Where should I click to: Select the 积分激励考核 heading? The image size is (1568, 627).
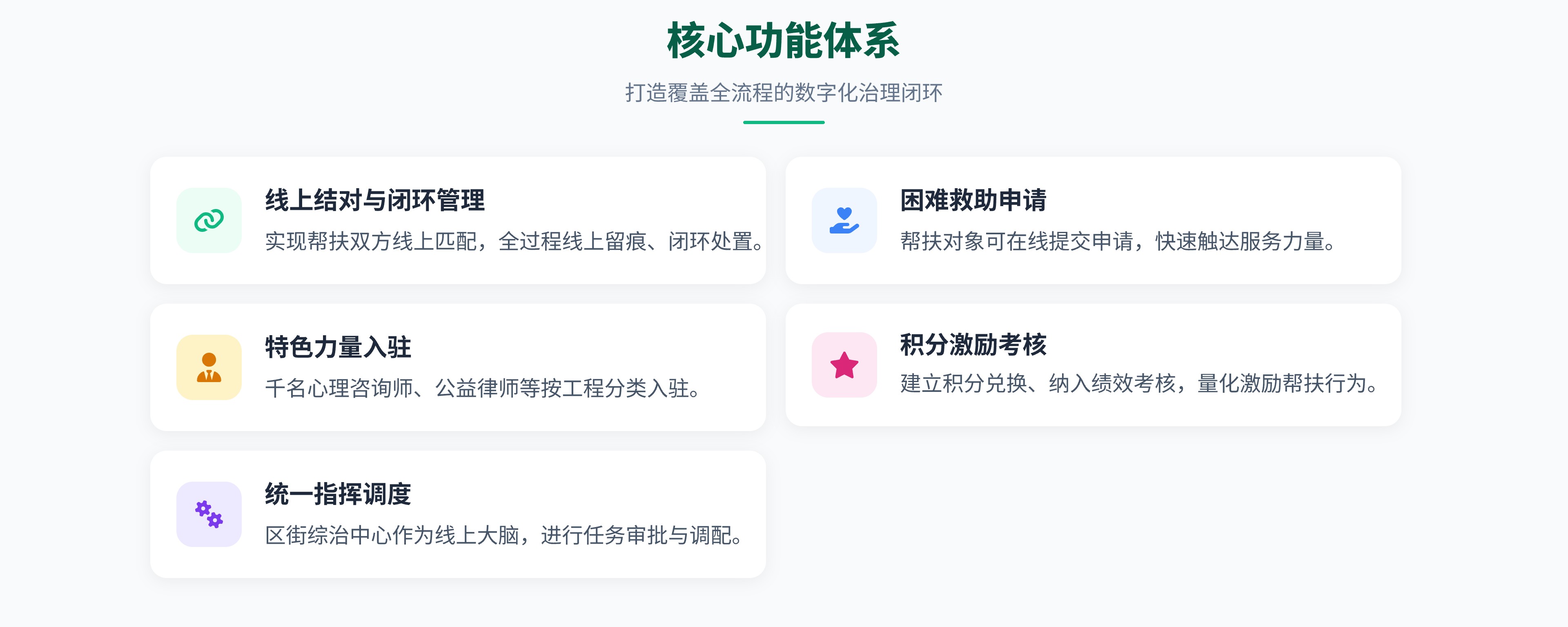(973, 345)
